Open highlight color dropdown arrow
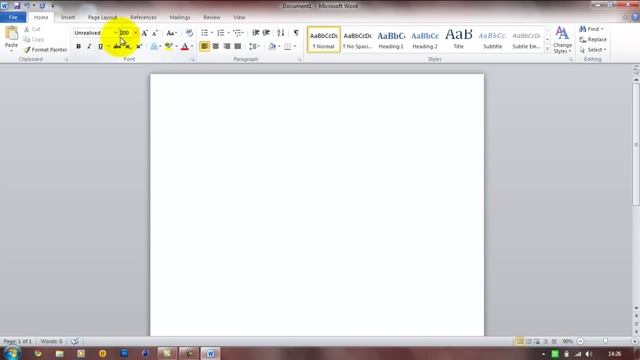Image resolution: width=640 pixels, height=360 pixels. (x=176, y=47)
